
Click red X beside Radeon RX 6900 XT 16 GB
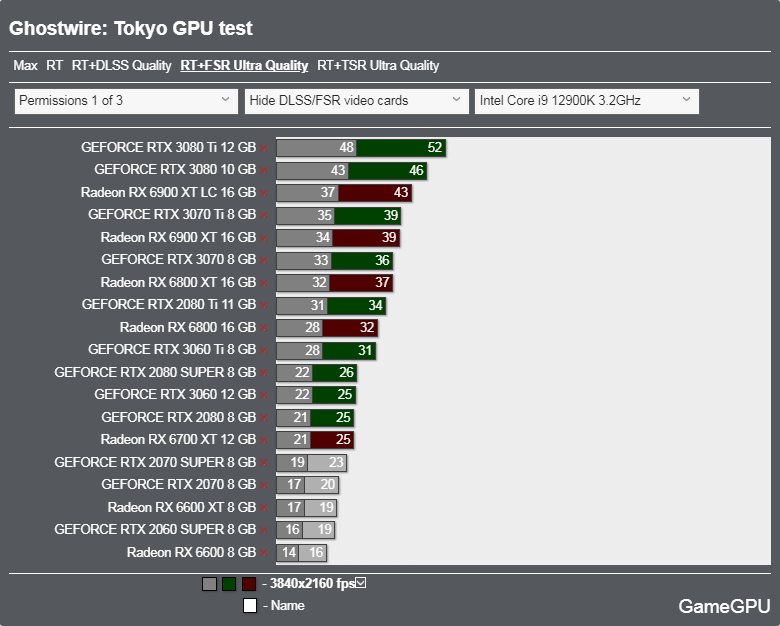264,238
